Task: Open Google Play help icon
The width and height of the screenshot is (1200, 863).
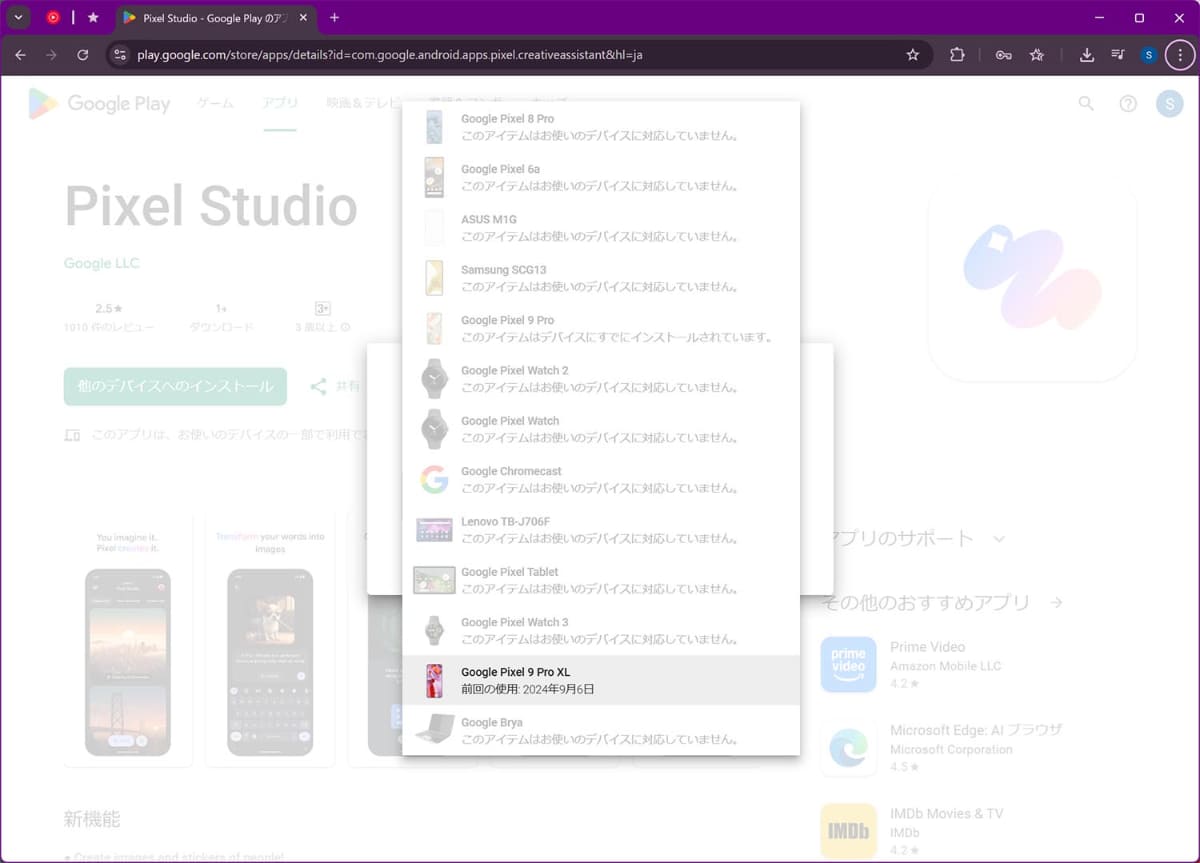Action: 1128,103
